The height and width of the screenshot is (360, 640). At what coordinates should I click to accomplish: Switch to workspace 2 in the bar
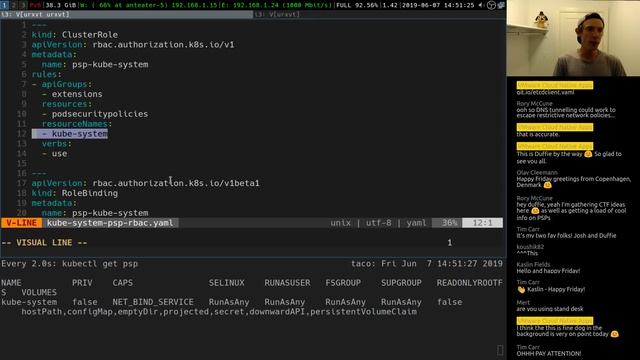[x=13, y=5]
